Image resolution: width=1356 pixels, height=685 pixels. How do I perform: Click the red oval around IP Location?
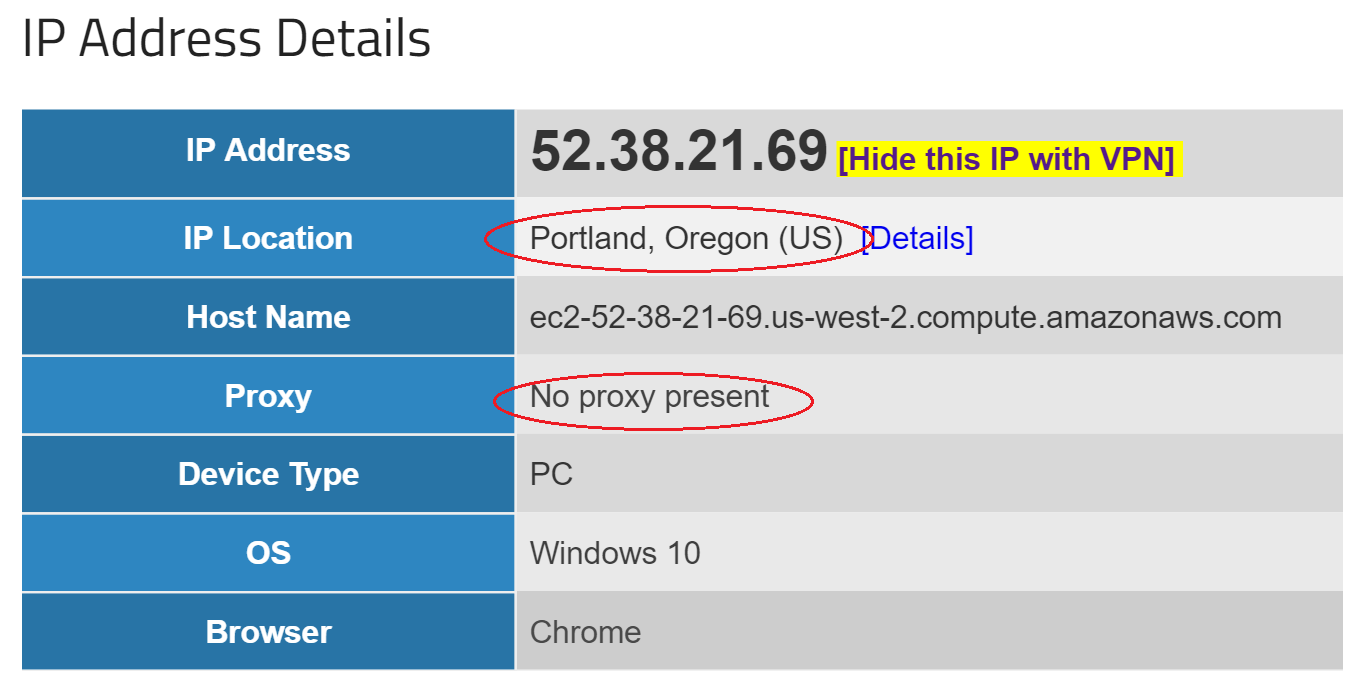click(679, 239)
